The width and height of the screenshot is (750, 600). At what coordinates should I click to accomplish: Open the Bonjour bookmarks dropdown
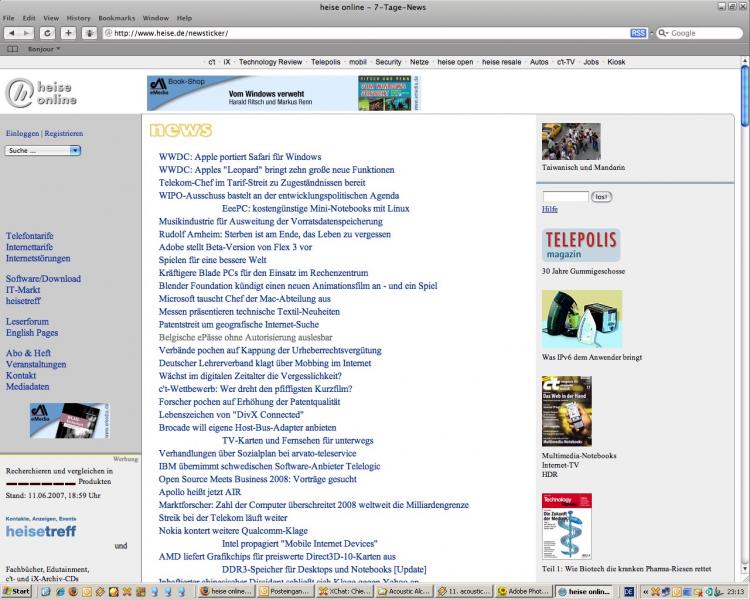(44, 49)
